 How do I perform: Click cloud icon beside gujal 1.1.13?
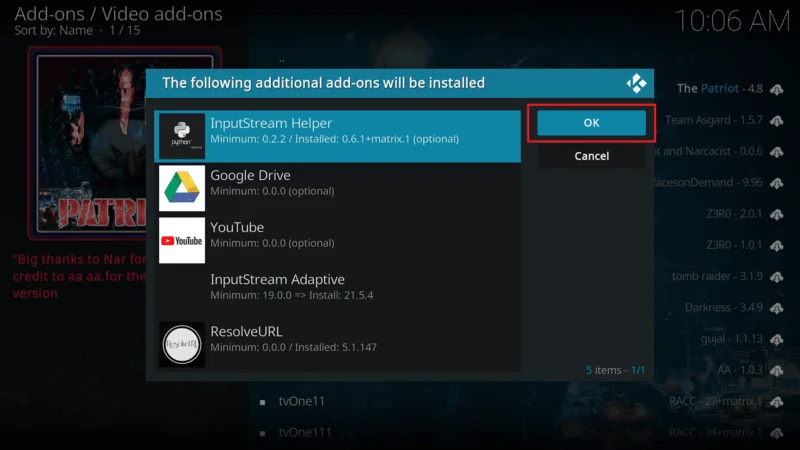(x=777, y=339)
